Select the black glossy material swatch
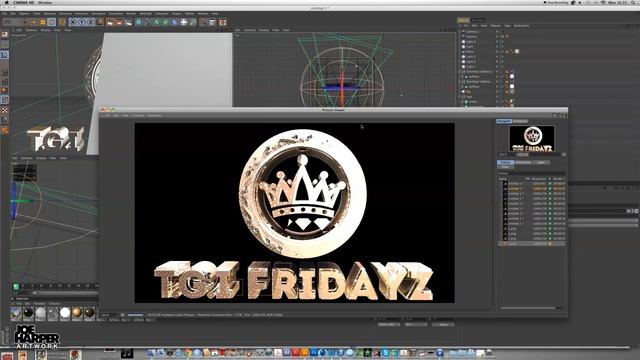640x360 pixels. [x=28, y=313]
